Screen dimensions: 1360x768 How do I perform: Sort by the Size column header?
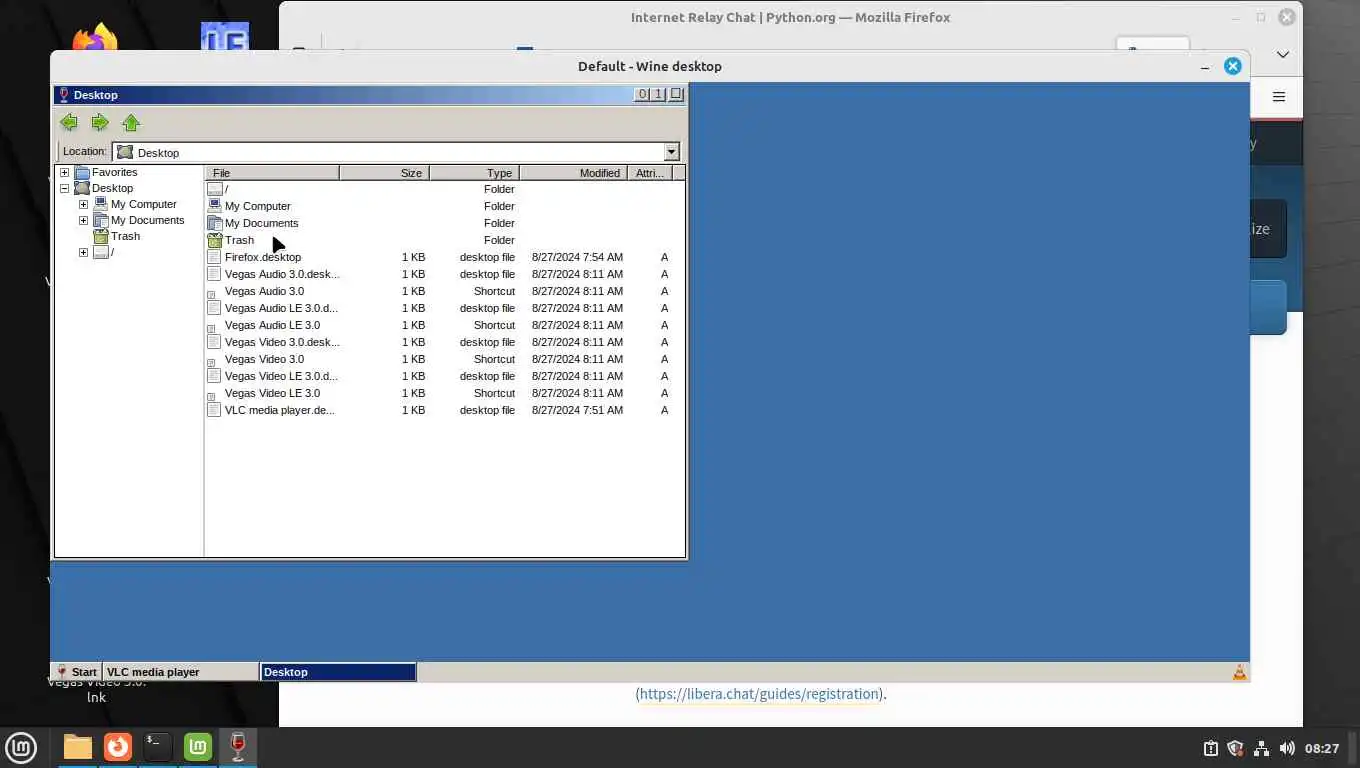coord(384,173)
